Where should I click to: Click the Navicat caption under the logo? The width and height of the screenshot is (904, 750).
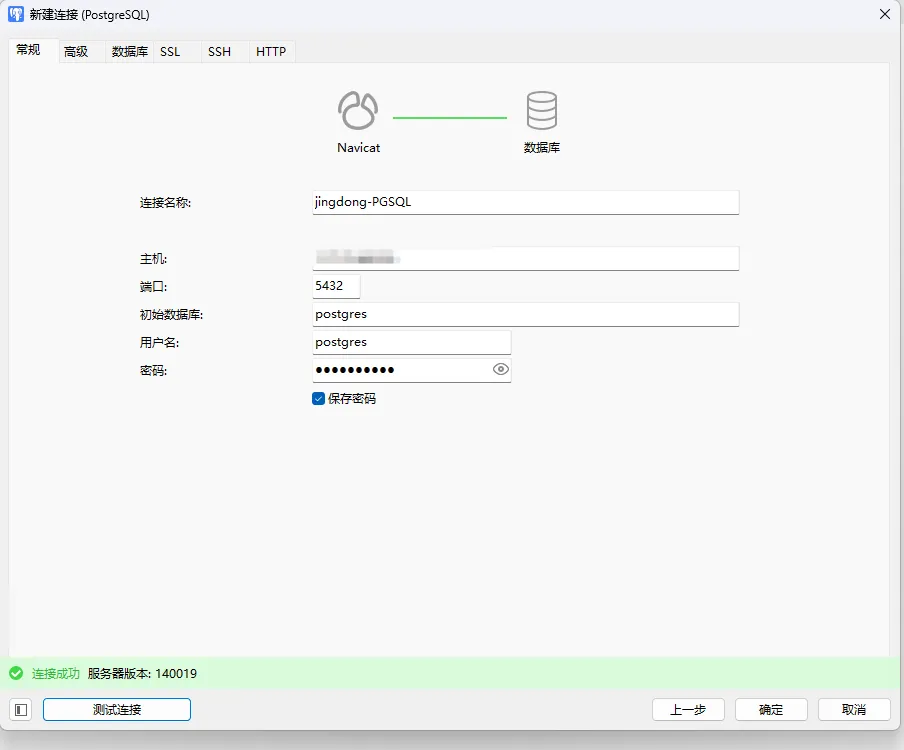(359, 148)
